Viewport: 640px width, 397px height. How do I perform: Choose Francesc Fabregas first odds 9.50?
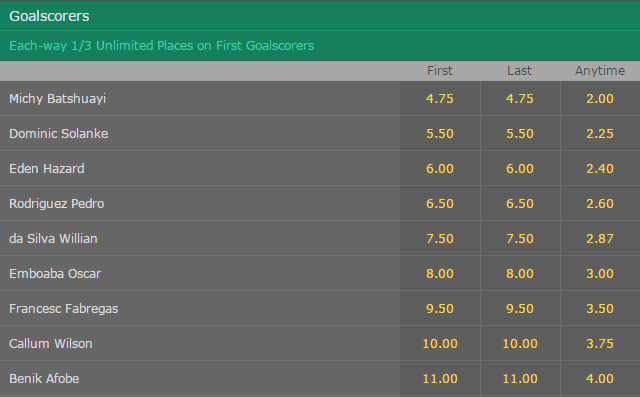pos(440,309)
